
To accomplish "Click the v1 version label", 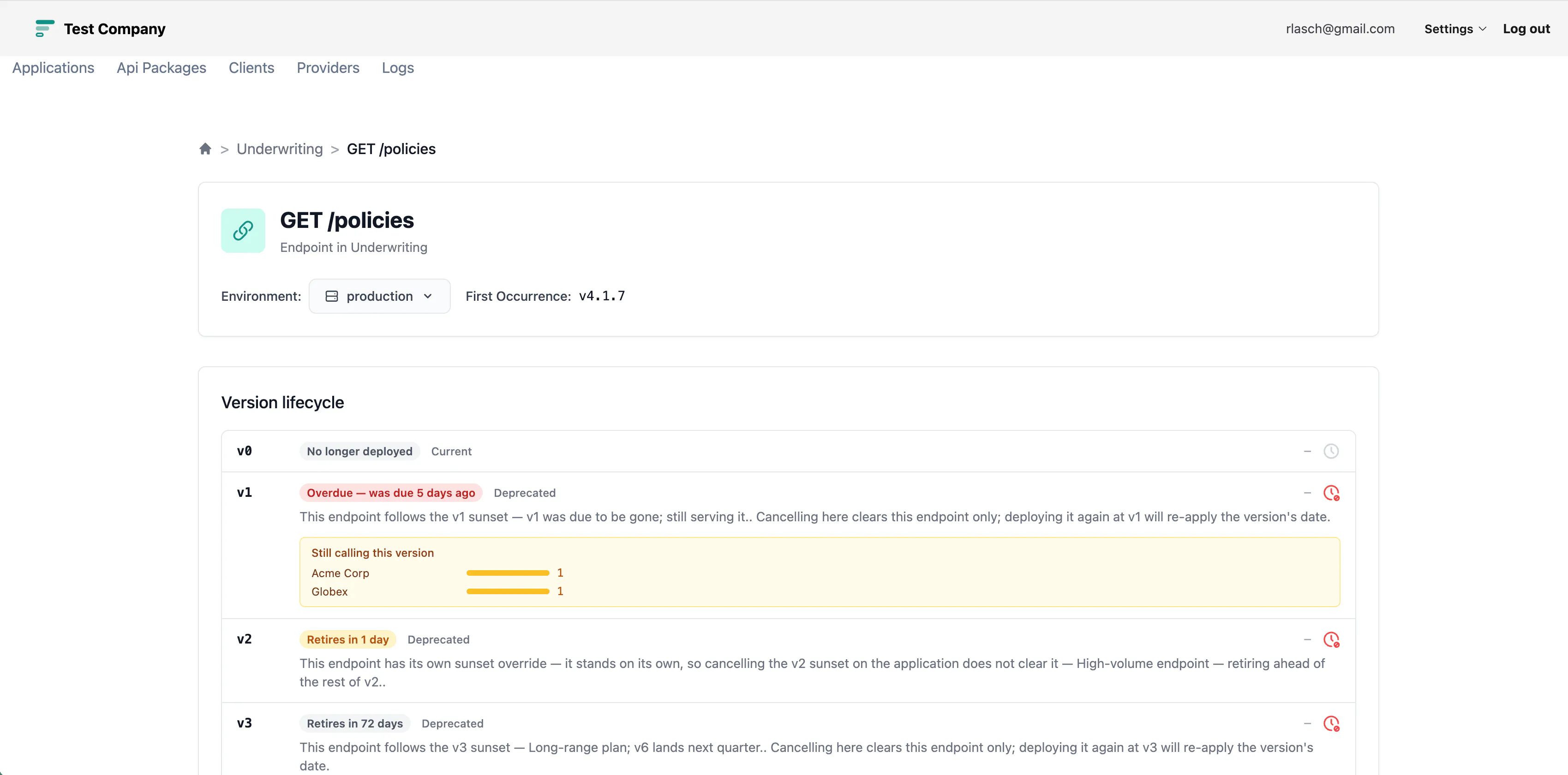I will [245, 492].
